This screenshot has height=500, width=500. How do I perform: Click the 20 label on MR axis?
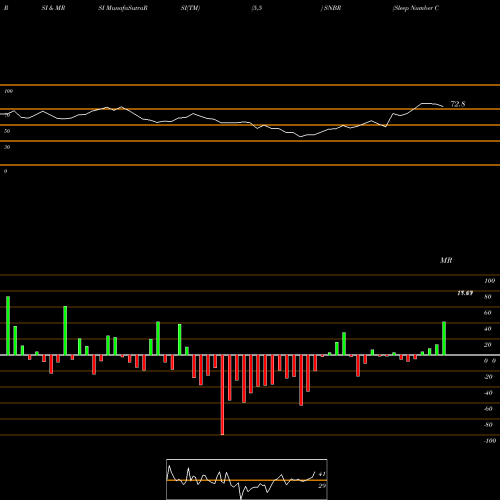pyautogui.click(x=488, y=345)
